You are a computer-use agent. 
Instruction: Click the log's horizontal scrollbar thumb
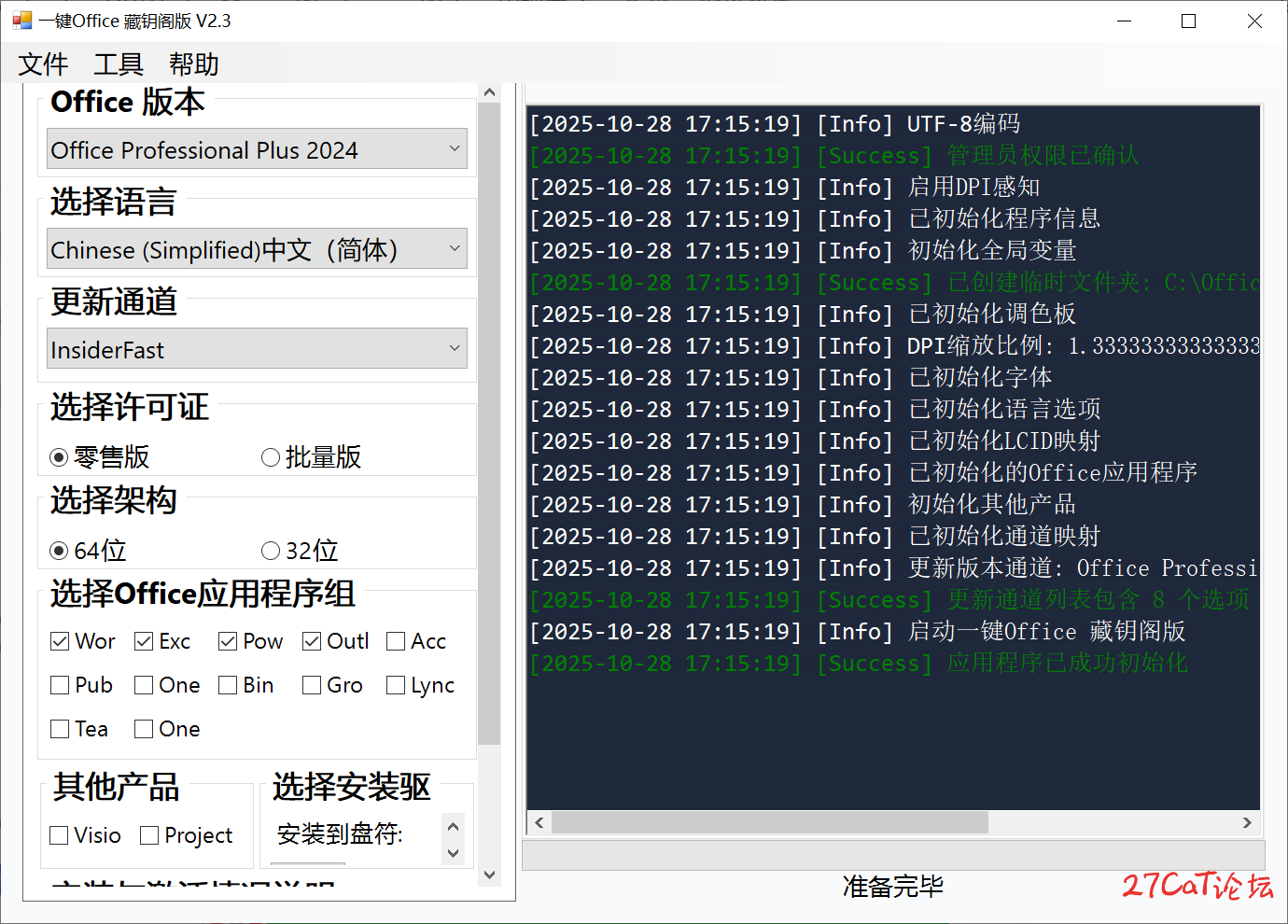pos(769,822)
